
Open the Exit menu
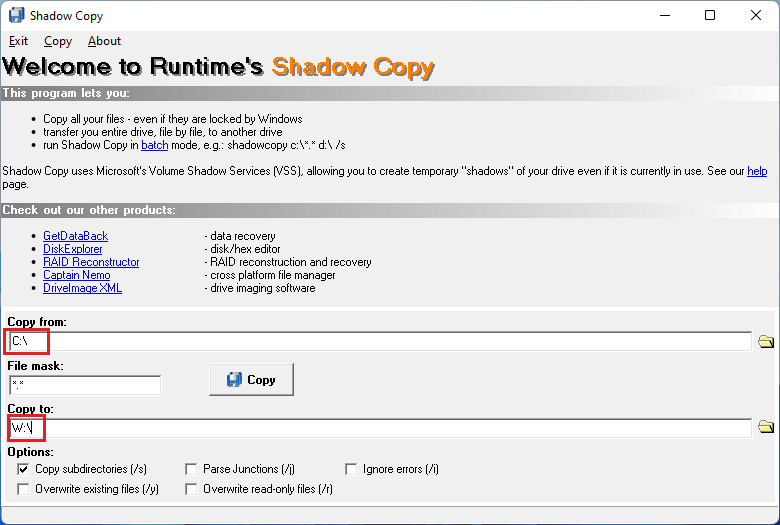pyautogui.click(x=18, y=41)
